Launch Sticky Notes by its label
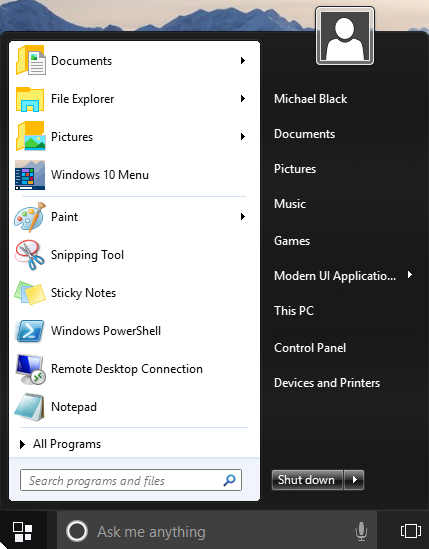Screen dimensions: 429x549 point(83,293)
